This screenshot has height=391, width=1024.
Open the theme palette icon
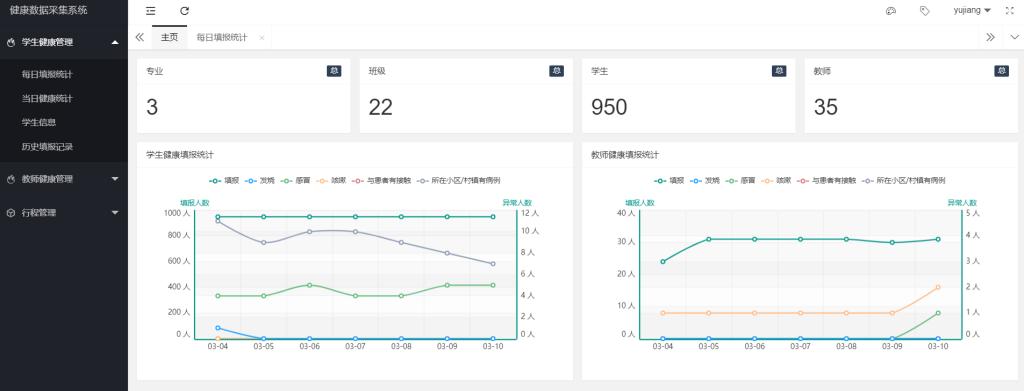point(891,11)
